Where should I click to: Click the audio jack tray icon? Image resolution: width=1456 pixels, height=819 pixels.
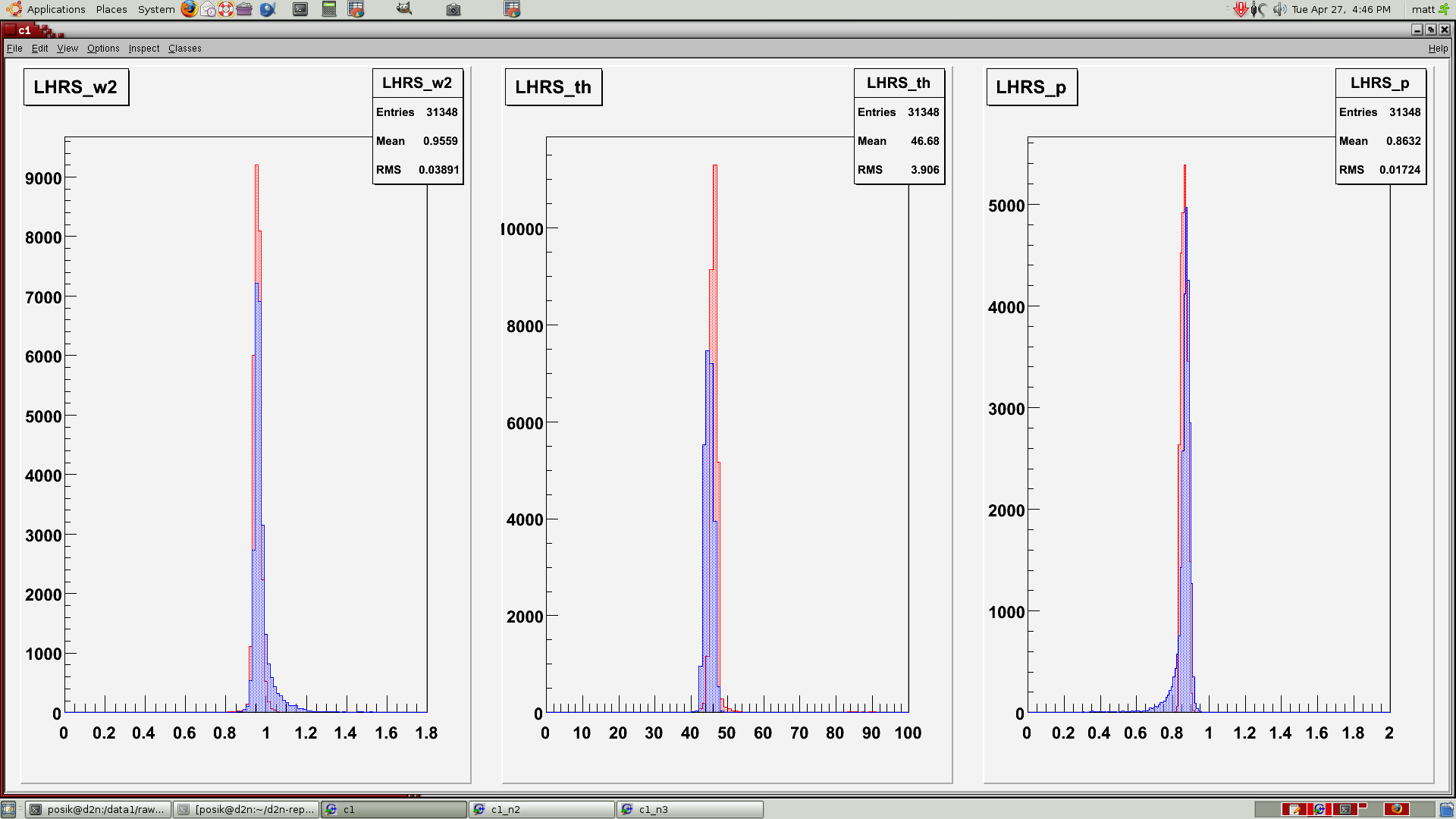pyautogui.click(x=1259, y=9)
